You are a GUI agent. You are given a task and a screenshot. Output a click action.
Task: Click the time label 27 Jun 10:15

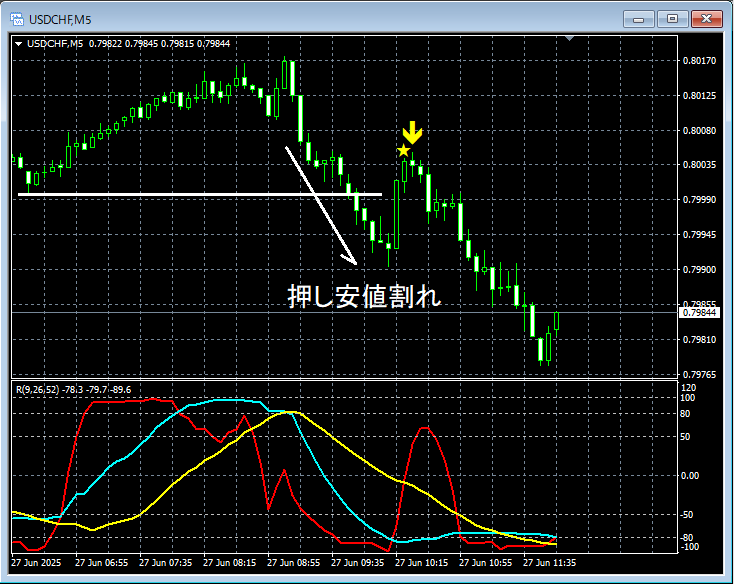click(421, 562)
